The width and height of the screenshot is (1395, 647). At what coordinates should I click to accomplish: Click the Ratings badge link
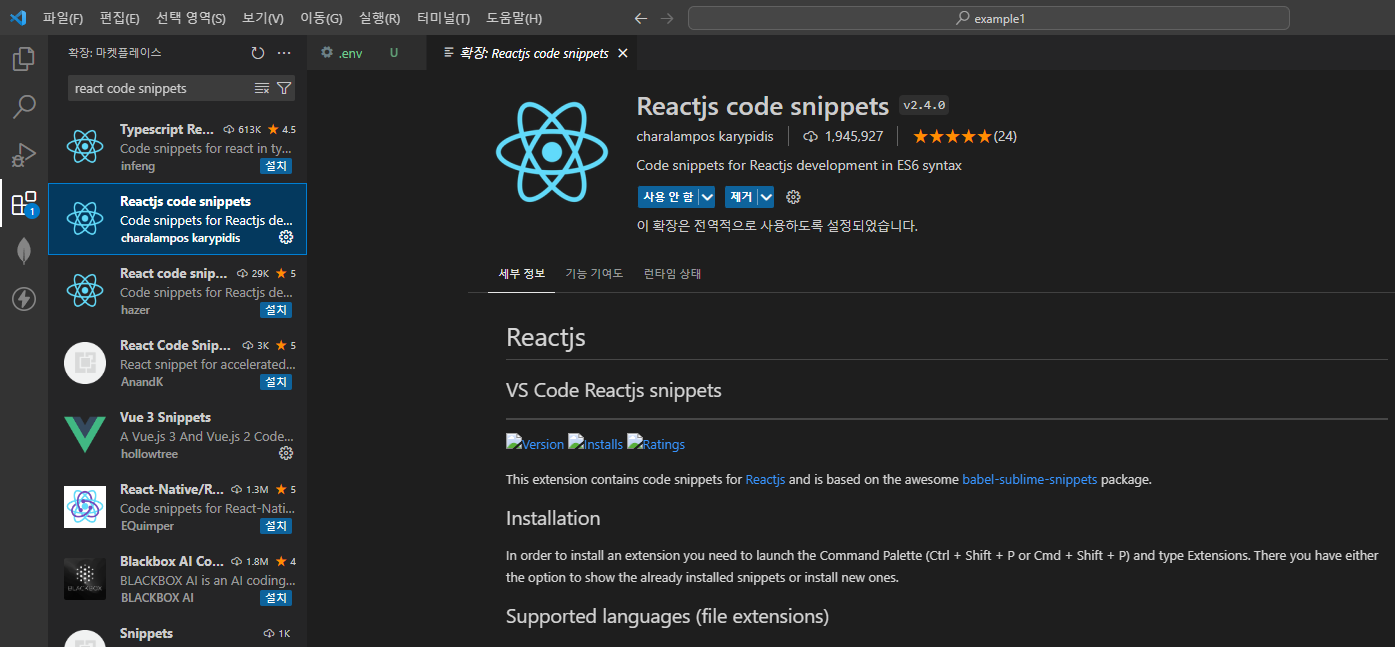point(656,444)
